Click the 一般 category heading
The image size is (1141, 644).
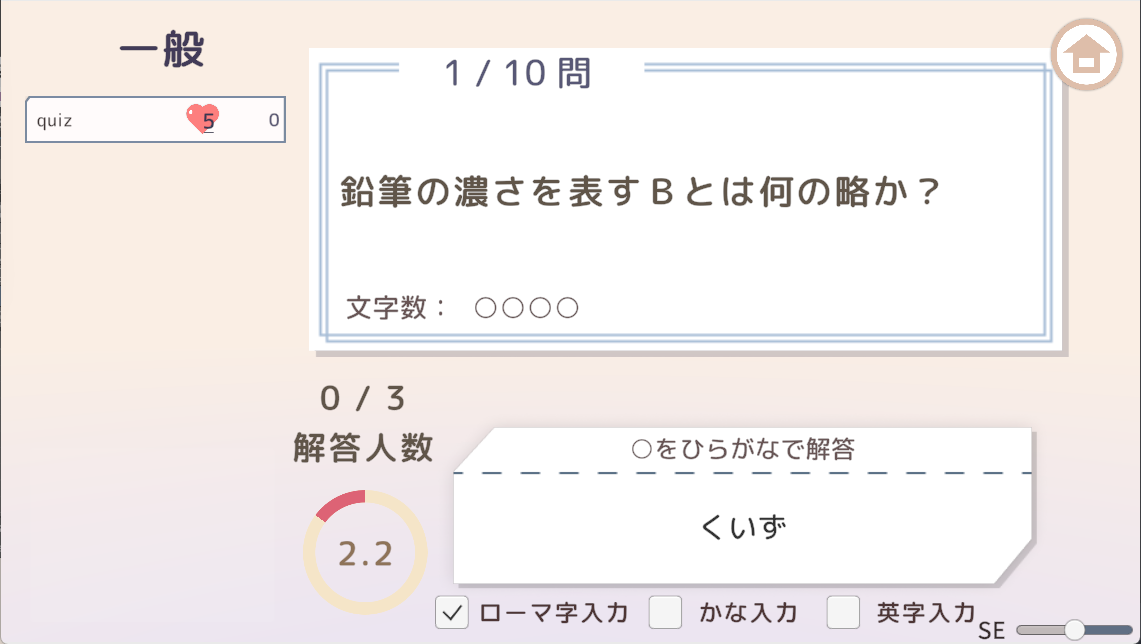pos(162,51)
